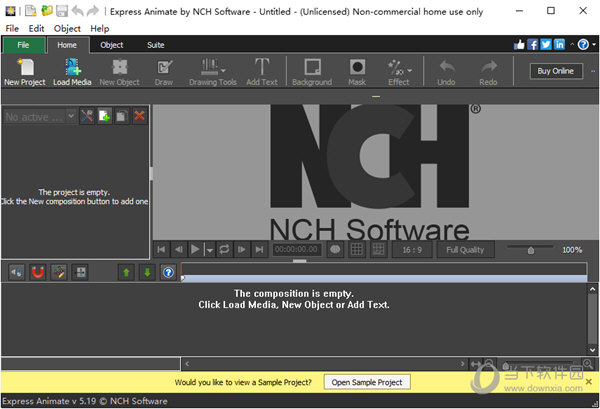600x409 pixels.
Task: Share via the LinkedIn icon
Action: tap(559, 45)
